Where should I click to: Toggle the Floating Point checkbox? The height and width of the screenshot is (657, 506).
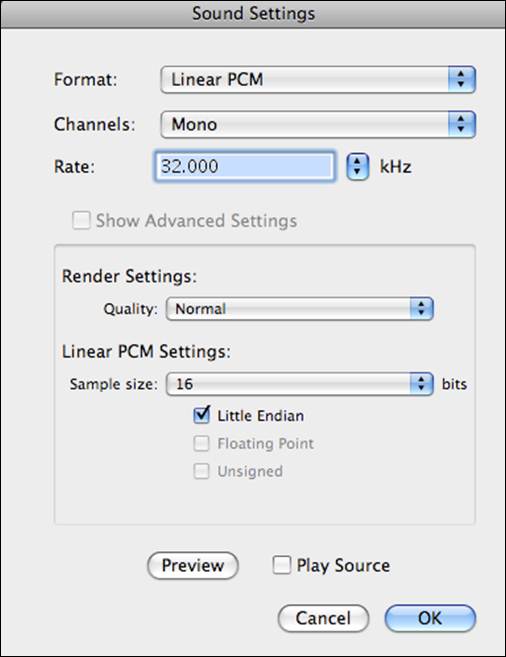[201, 443]
